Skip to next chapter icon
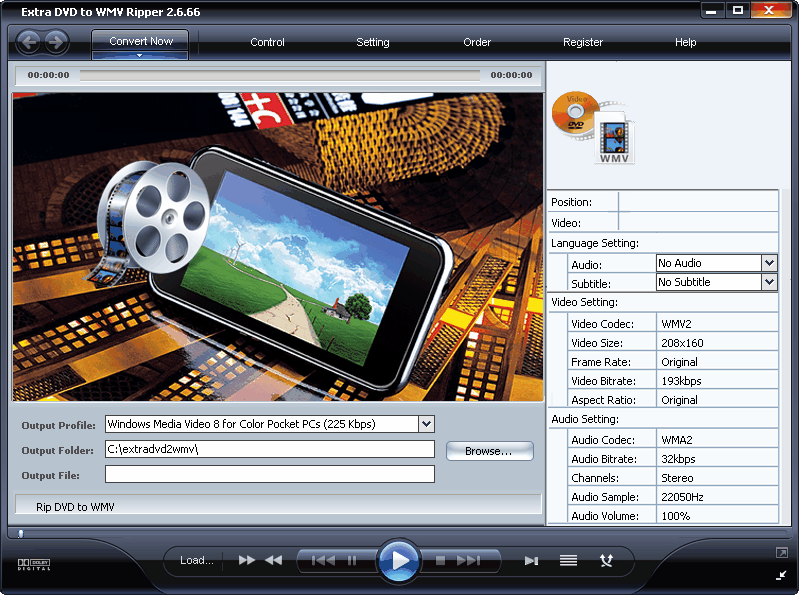The image size is (799, 595). click(x=468, y=561)
